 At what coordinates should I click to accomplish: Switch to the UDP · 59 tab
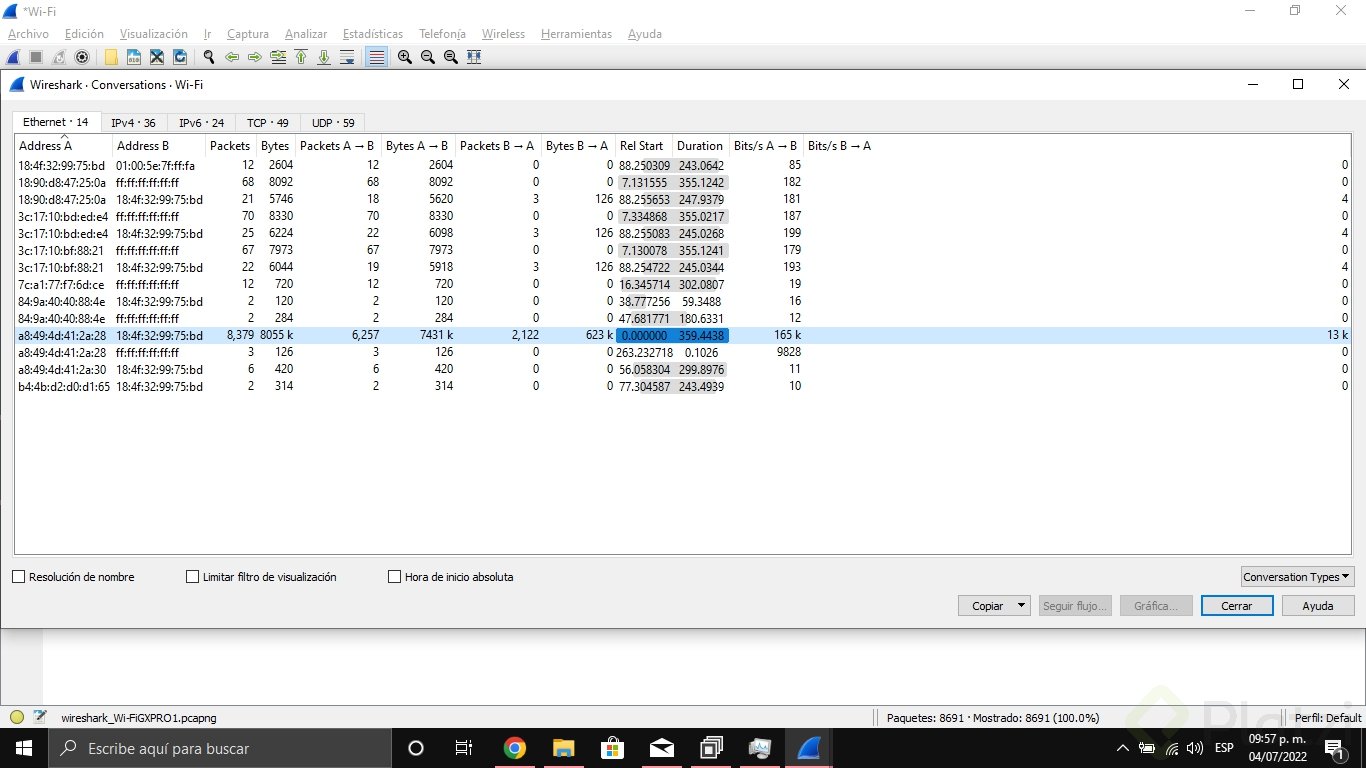coord(333,123)
